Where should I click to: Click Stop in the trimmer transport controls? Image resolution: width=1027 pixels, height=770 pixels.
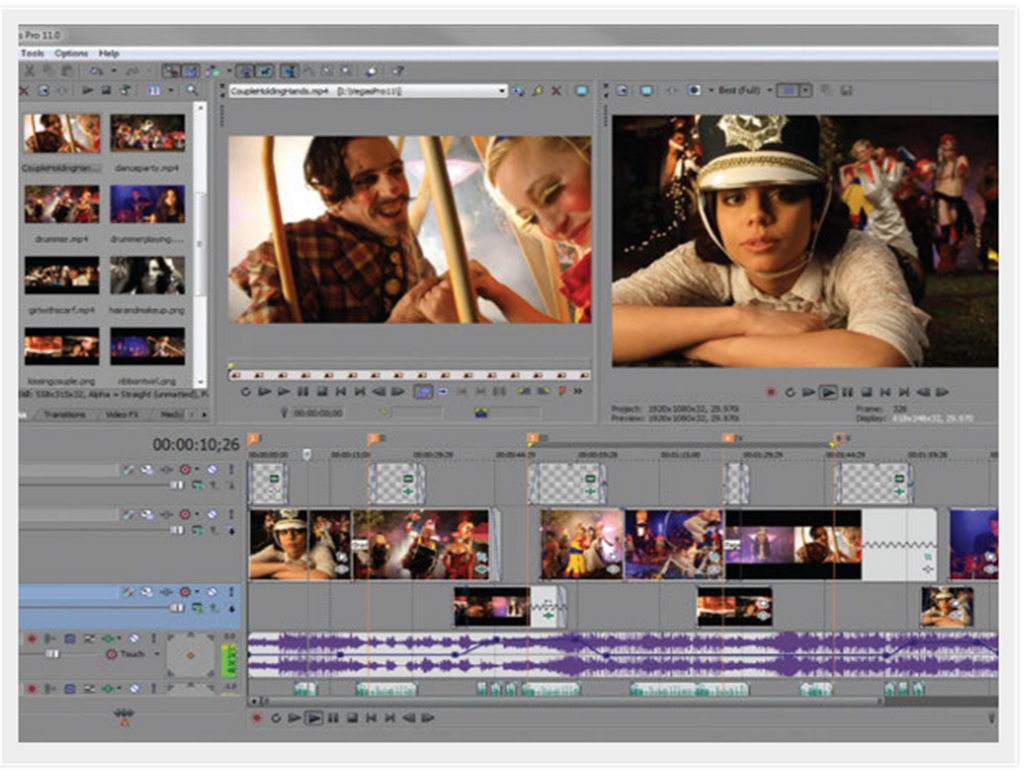[x=322, y=391]
